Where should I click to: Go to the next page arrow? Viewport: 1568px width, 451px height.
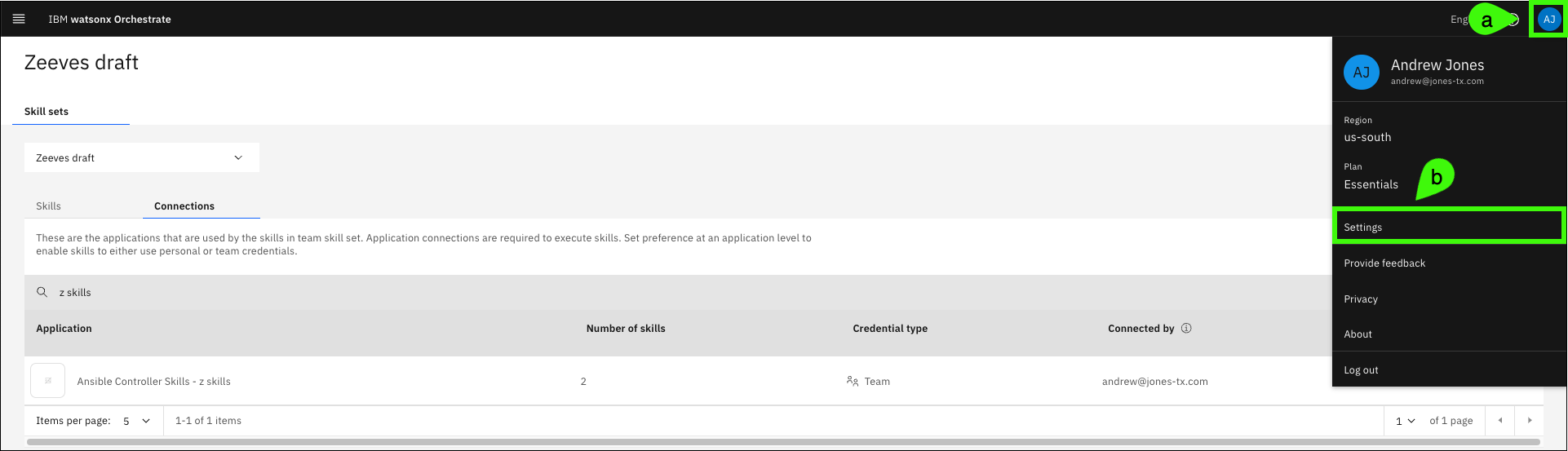coord(1529,421)
